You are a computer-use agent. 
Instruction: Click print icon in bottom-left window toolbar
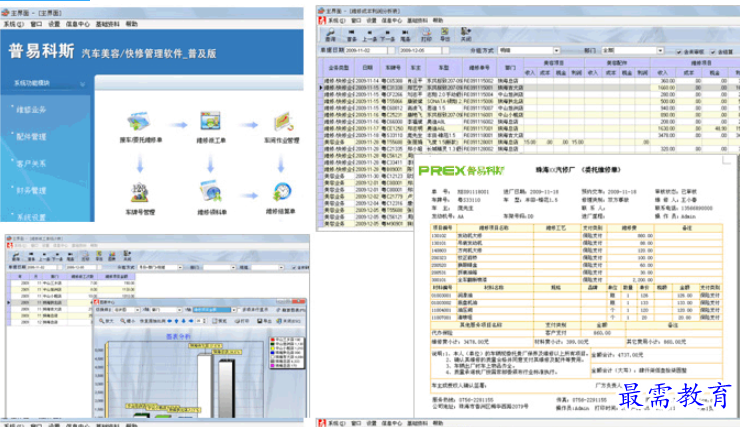pos(85,256)
